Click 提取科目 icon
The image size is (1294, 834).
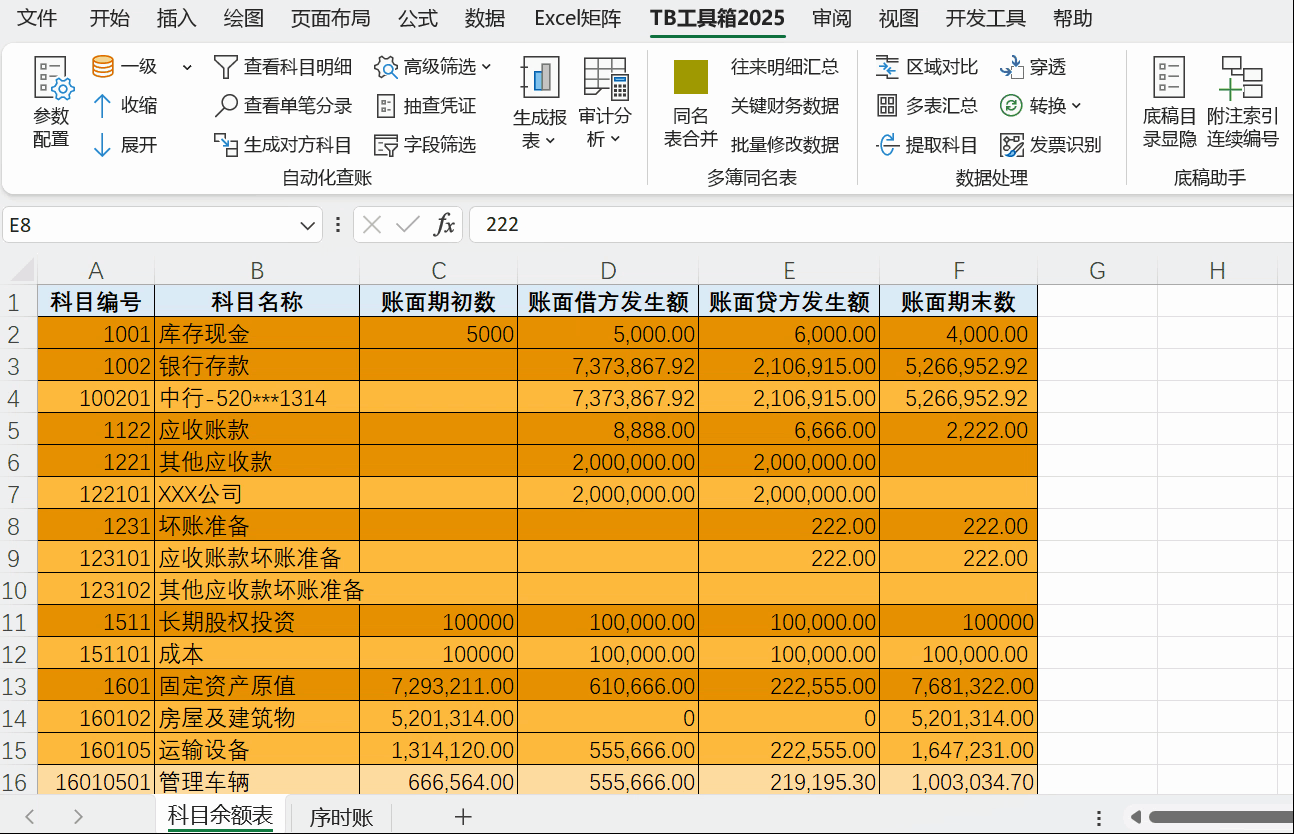click(x=887, y=145)
